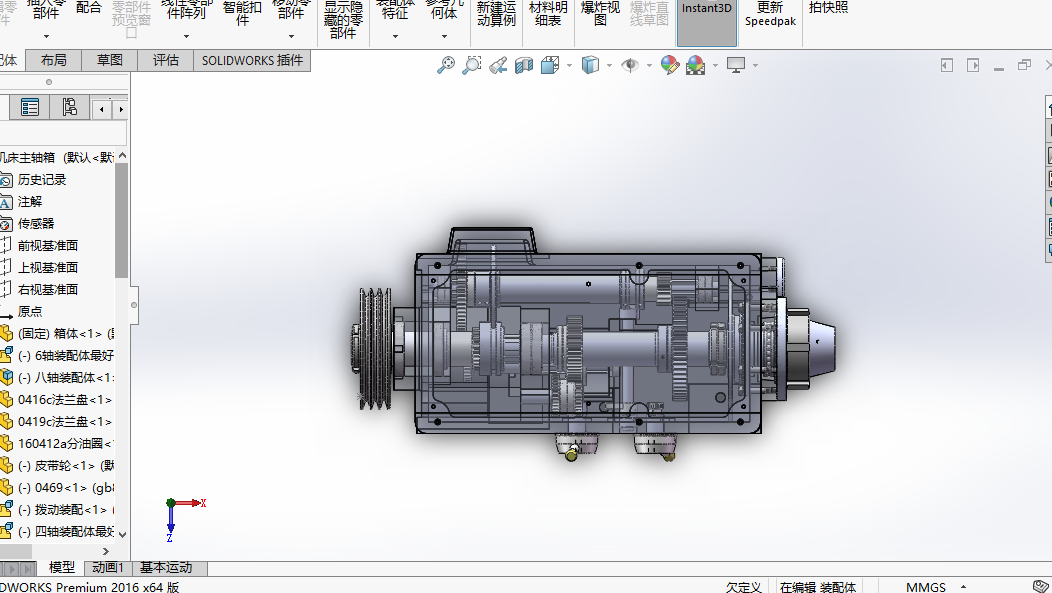Activate the Section View icon
The height and width of the screenshot is (593, 1052).
(x=524, y=65)
